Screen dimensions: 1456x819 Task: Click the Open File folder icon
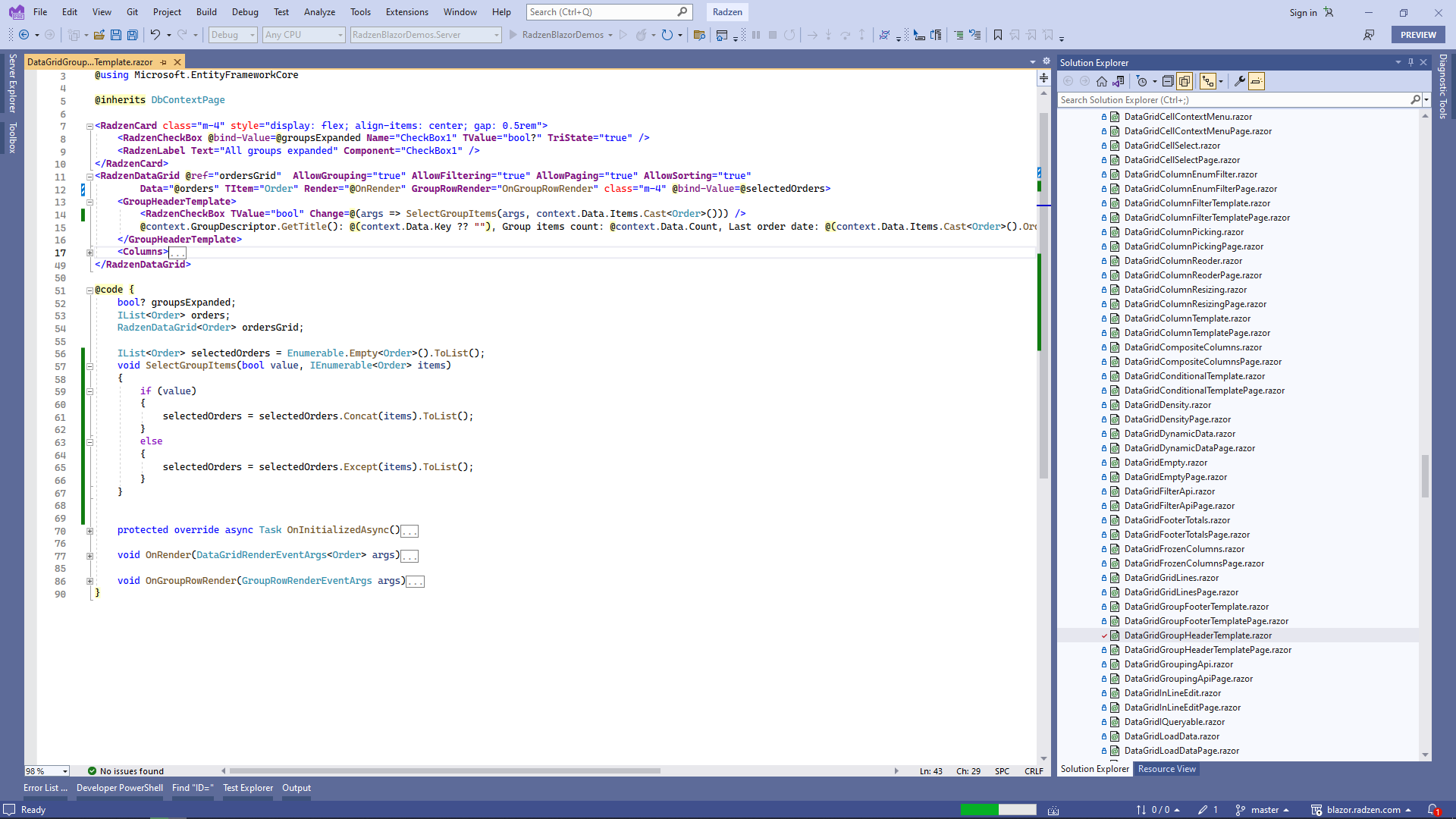coord(99,35)
